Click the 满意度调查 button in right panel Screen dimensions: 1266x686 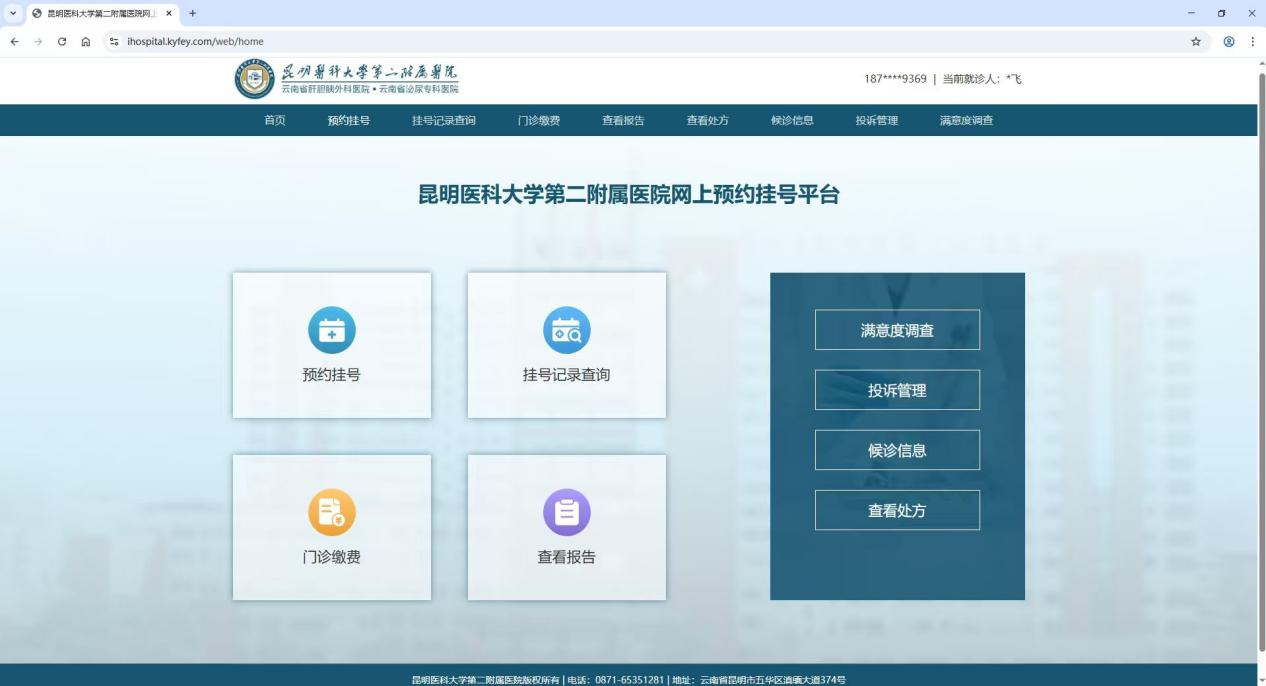click(x=897, y=330)
